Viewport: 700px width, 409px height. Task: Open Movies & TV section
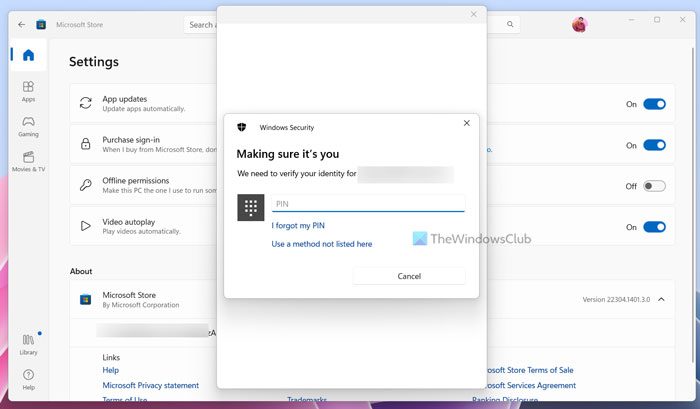click(28, 160)
